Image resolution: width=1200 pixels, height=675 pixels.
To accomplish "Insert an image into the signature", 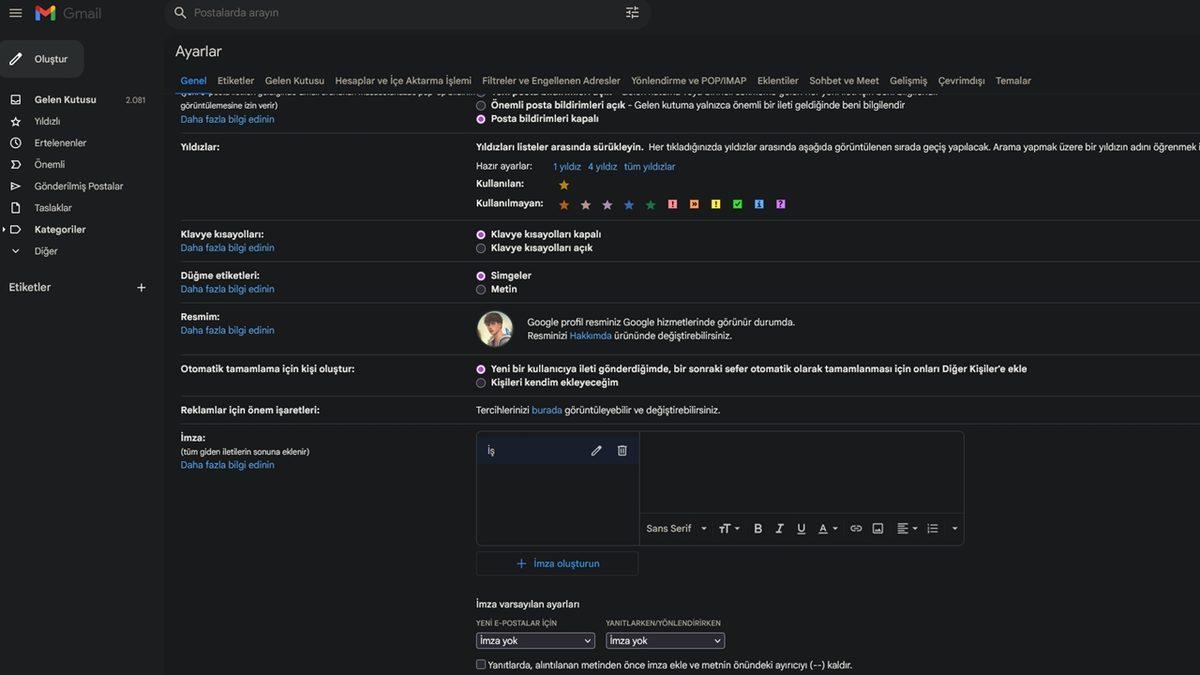I will point(877,528).
